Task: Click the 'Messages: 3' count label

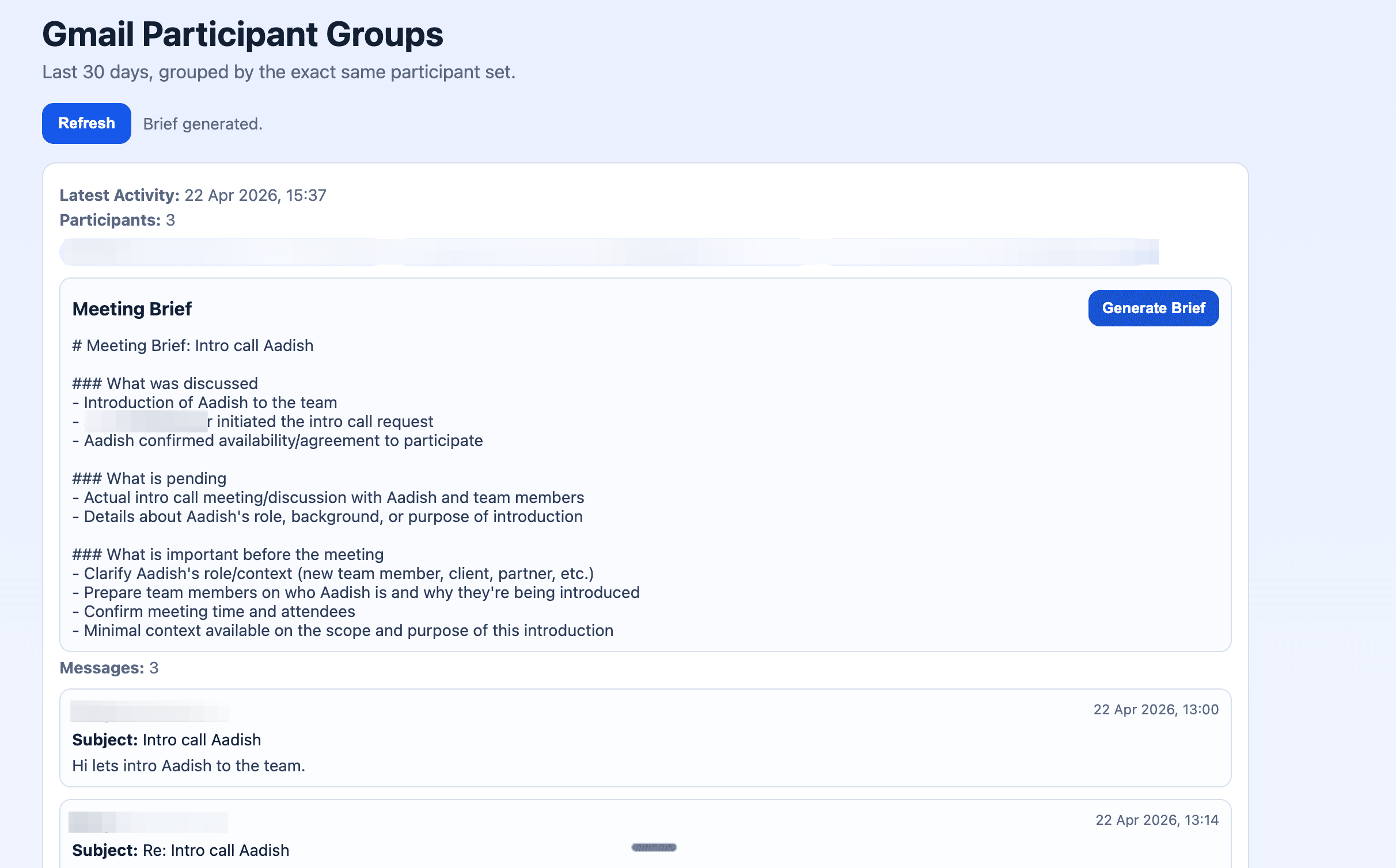Action: point(109,668)
